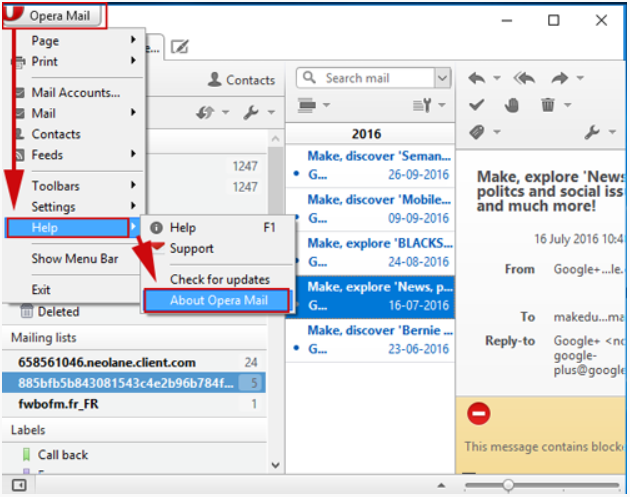
Task: Open dropdown next to mail panel wrench
Action: [272, 112]
